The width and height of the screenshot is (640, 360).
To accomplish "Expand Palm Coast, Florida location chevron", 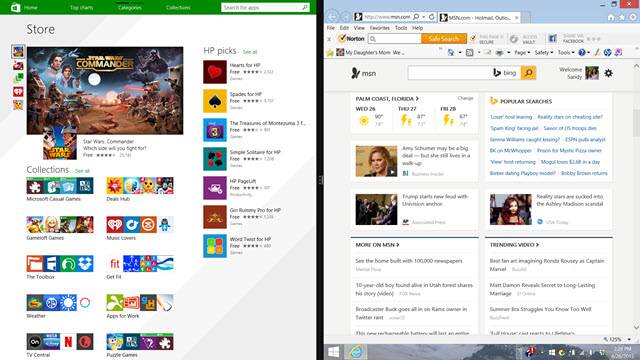I will 417,99.
